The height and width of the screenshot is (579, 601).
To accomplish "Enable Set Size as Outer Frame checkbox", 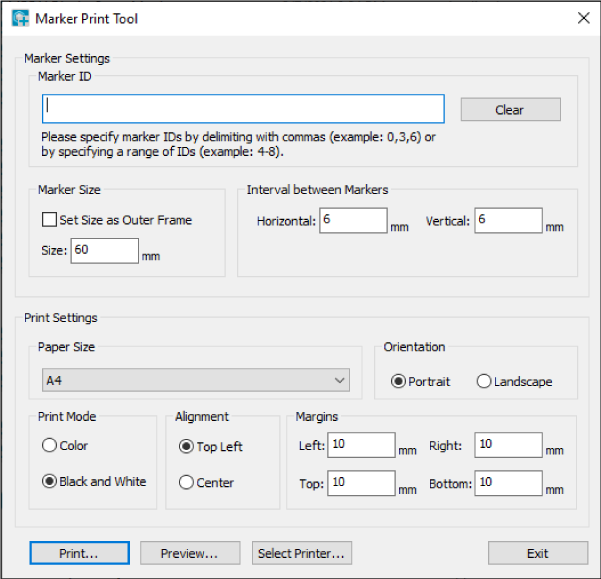I will coord(49,220).
